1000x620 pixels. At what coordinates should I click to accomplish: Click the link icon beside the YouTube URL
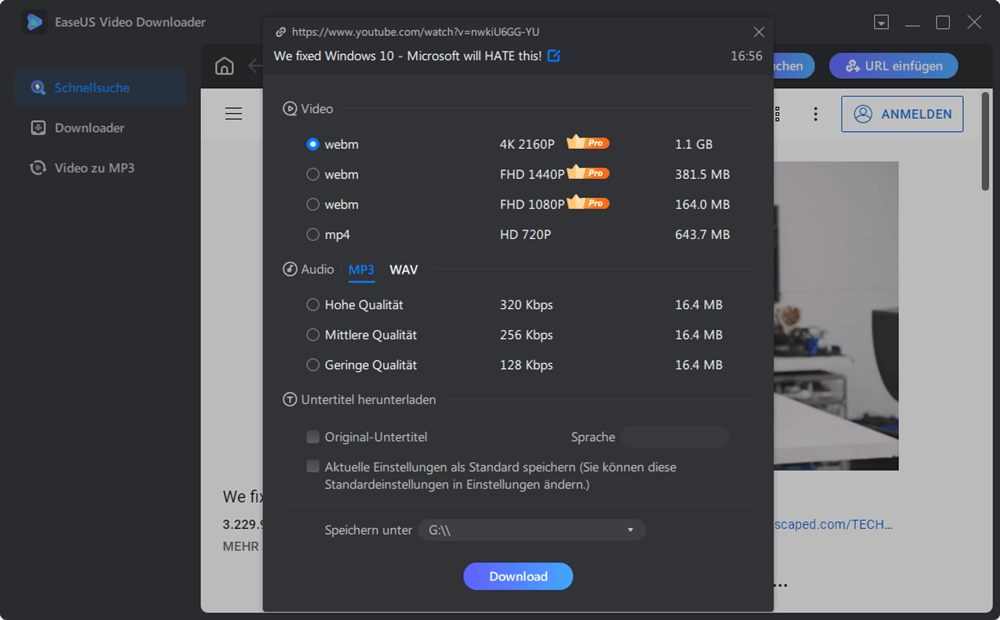(x=281, y=32)
